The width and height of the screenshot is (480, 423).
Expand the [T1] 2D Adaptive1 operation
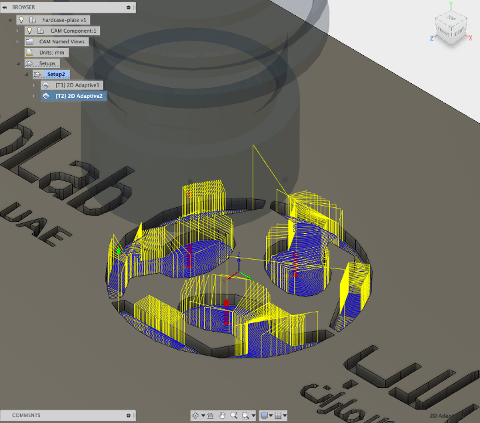[34, 85]
